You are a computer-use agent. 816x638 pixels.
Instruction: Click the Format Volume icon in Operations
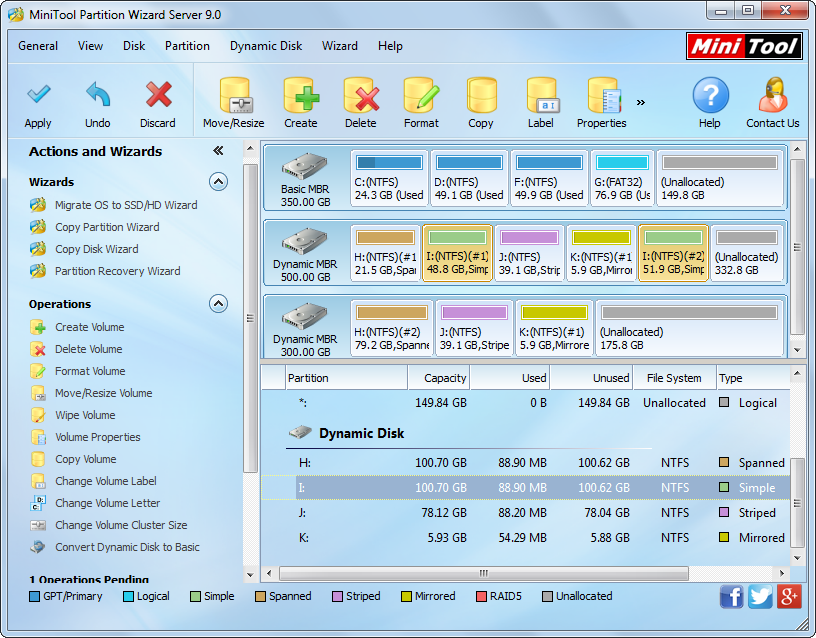click(38, 371)
